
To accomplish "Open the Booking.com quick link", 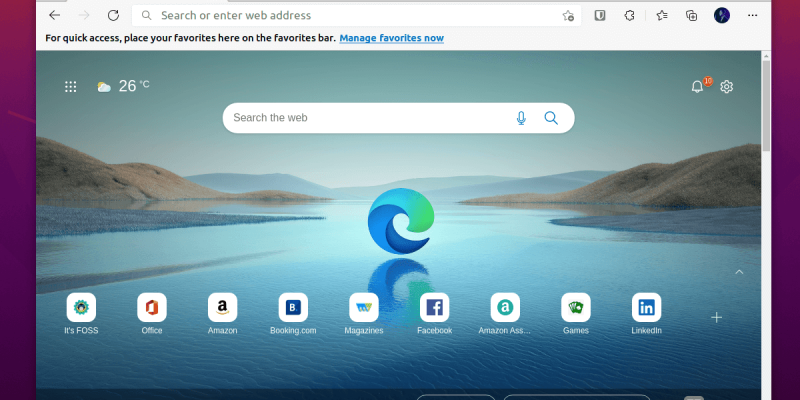I will pos(293,313).
